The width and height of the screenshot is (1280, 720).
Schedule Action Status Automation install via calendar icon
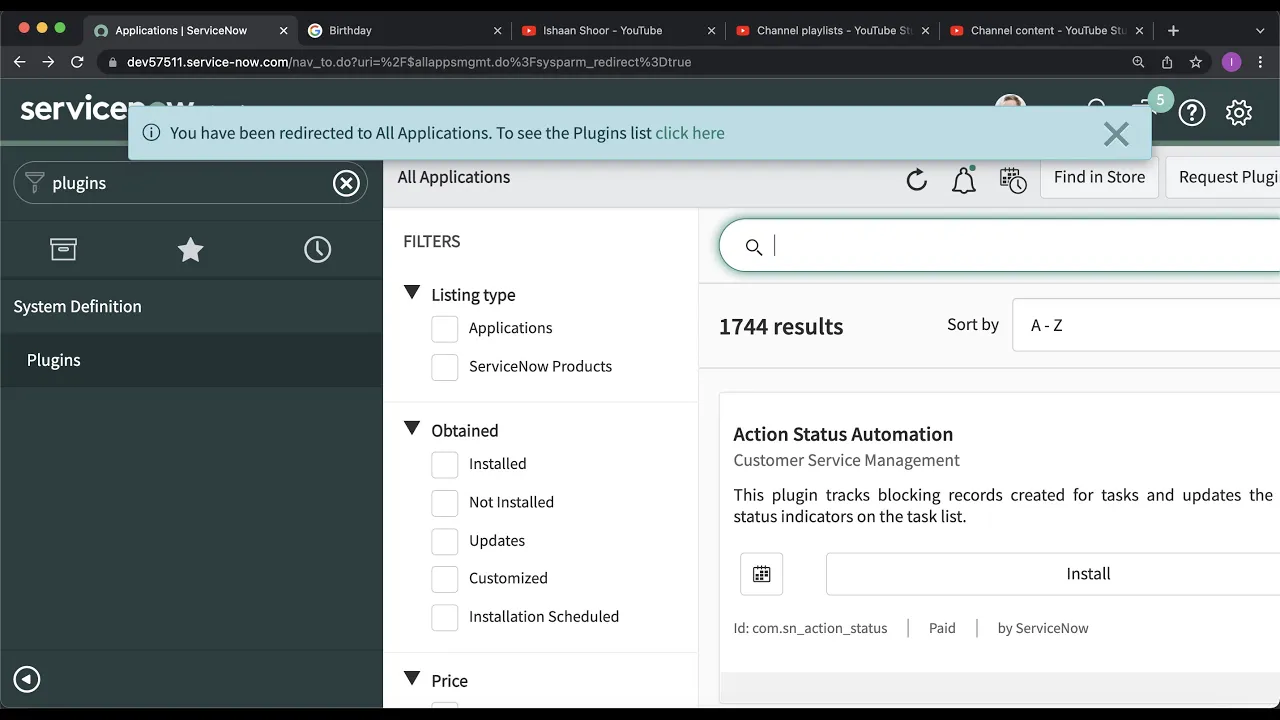[761, 574]
